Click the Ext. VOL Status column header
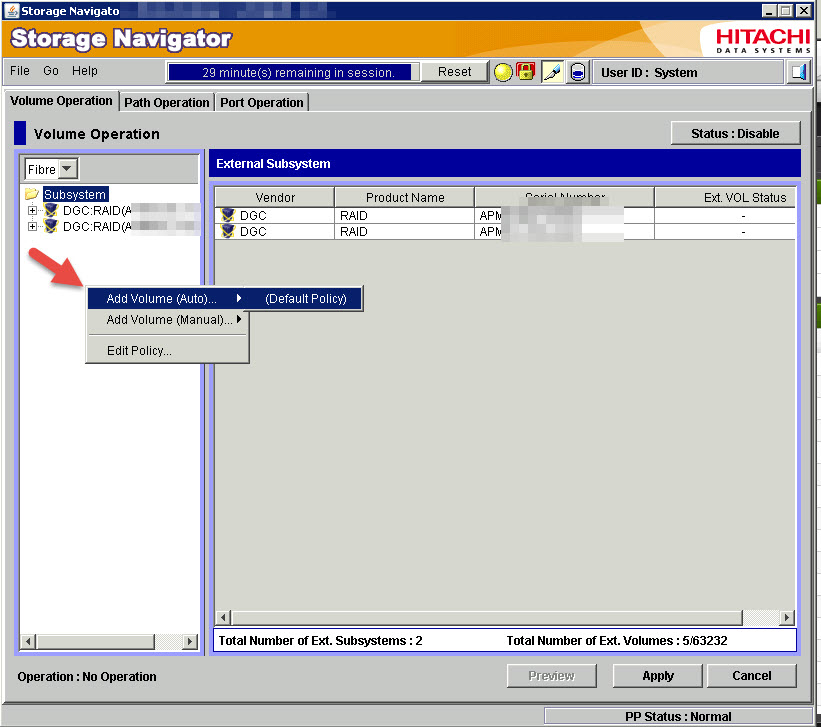Viewport: 821px width, 727px height. (726, 197)
